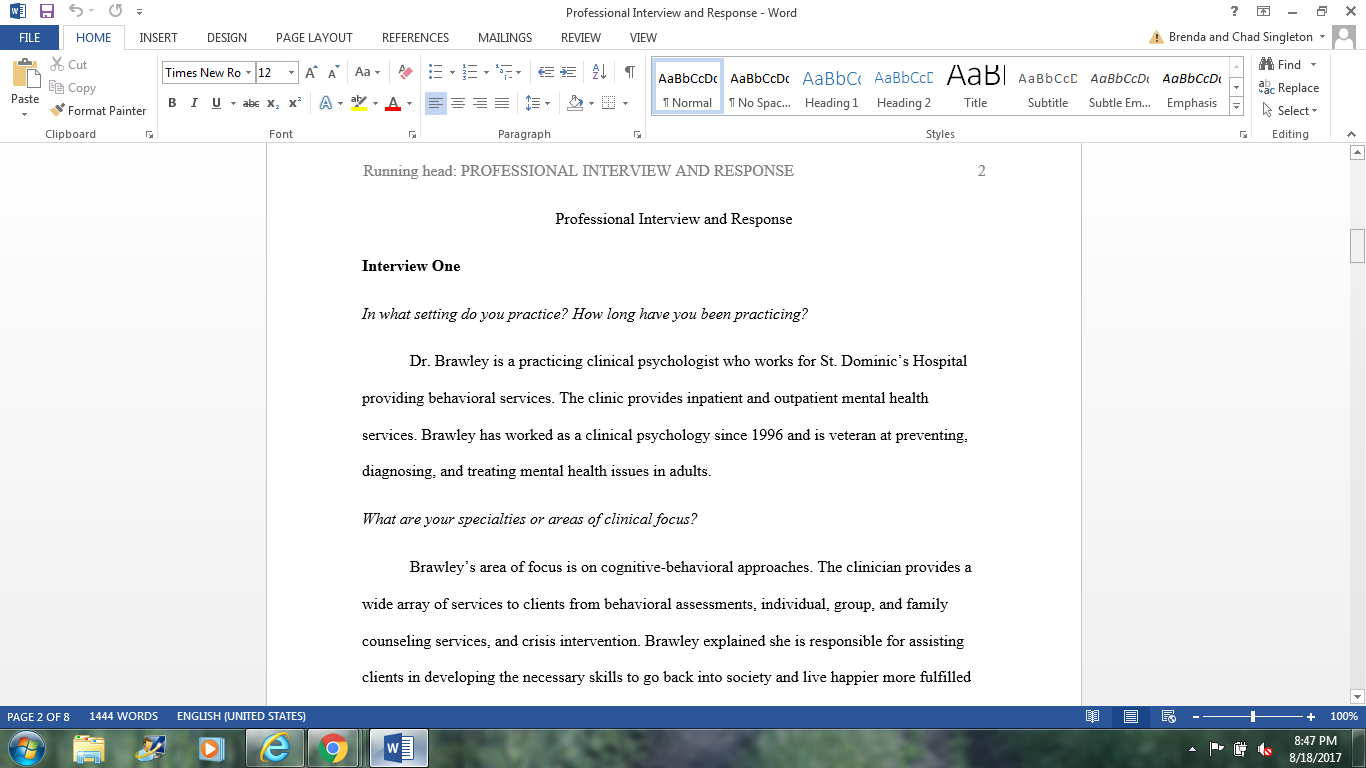The image size is (1366, 768).
Task: Open the Font Size dropdown
Action: coord(290,72)
